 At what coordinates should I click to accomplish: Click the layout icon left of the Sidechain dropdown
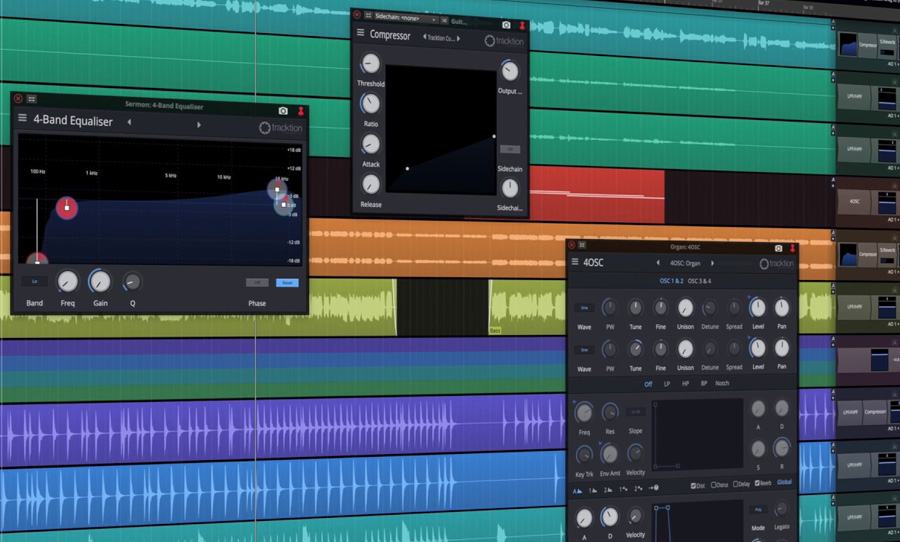tap(368, 16)
